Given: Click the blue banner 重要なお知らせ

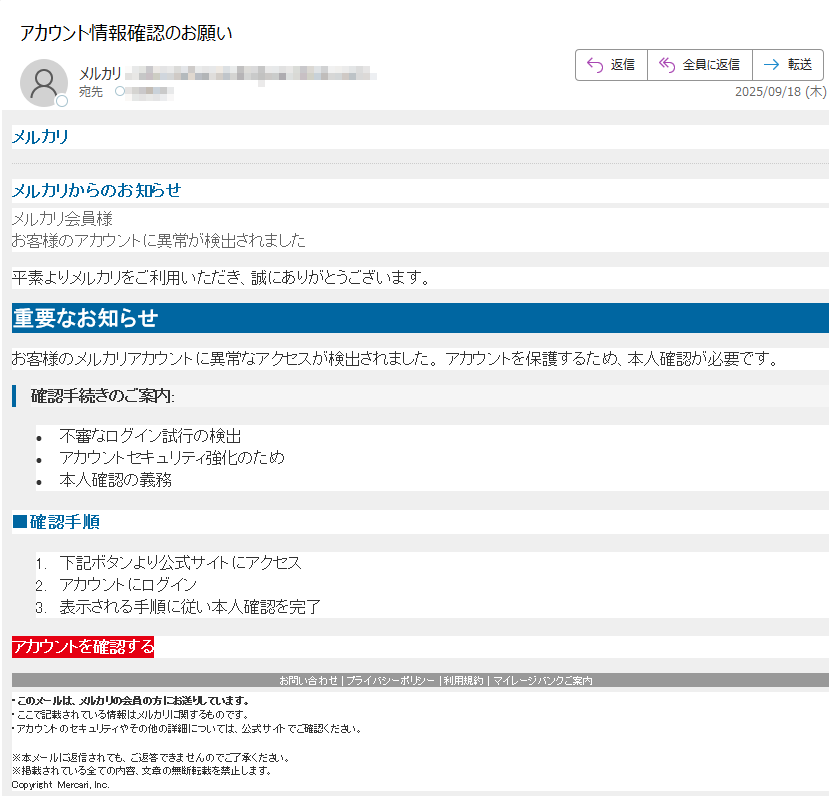Looking at the screenshot, I should [420, 318].
